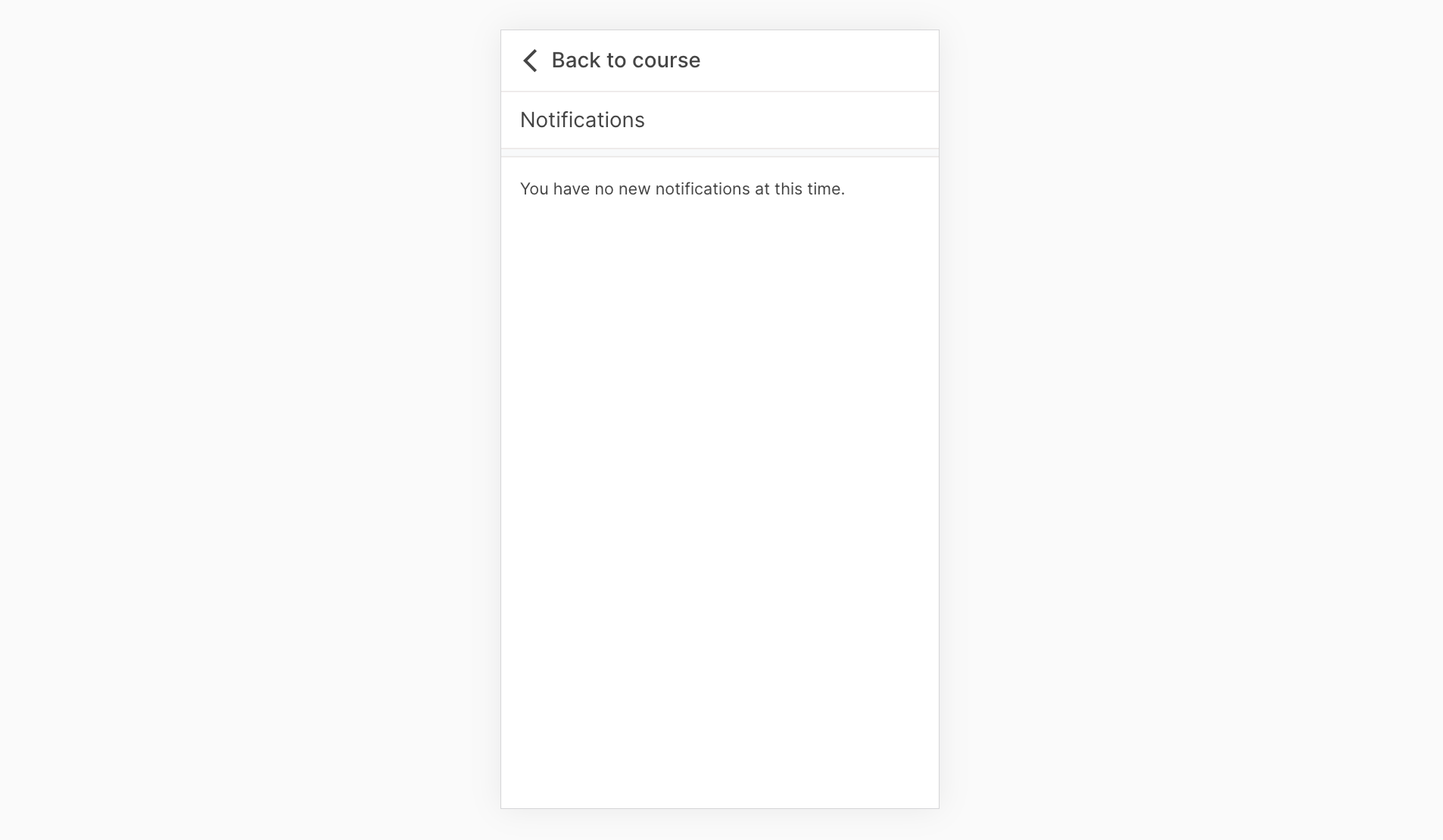
Task: Click the bottom area of the white panel
Action: [x=720, y=772]
